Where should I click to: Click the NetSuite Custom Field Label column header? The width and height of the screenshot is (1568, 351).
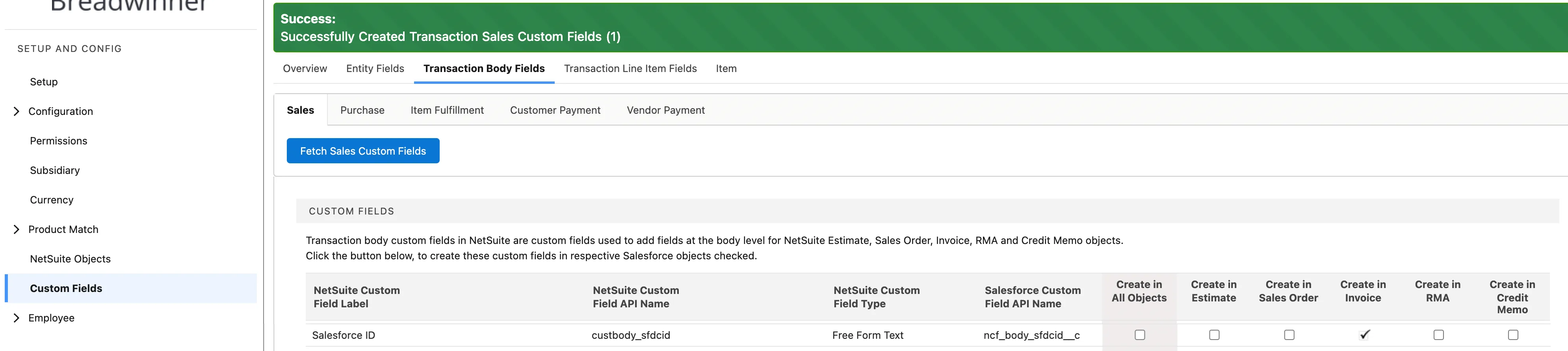point(357,297)
